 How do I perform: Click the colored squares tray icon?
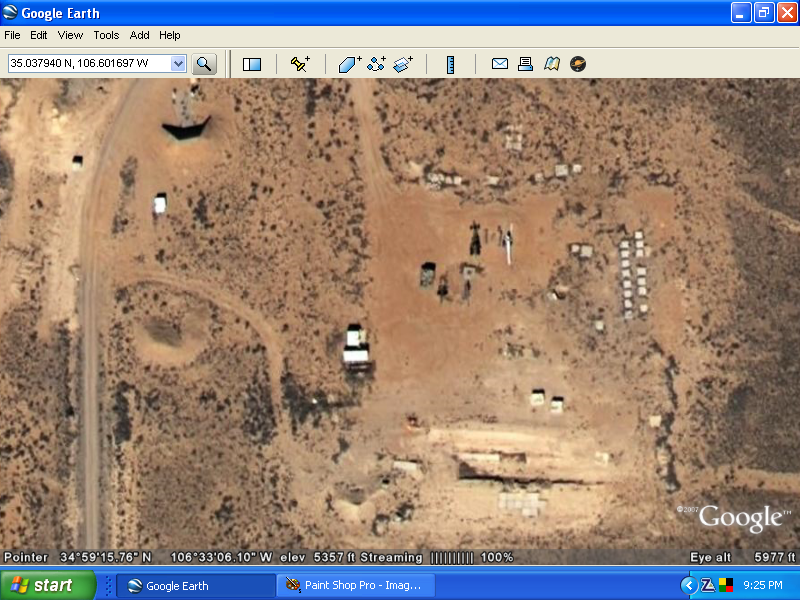click(x=726, y=585)
